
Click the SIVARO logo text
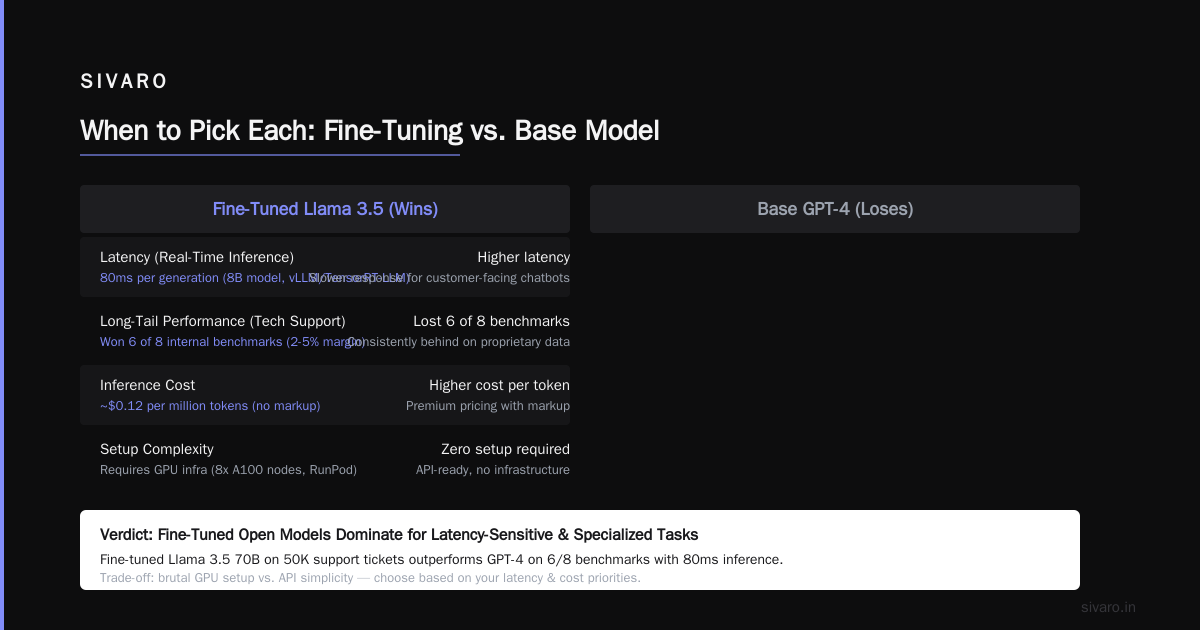pyautogui.click(x=124, y=82)
